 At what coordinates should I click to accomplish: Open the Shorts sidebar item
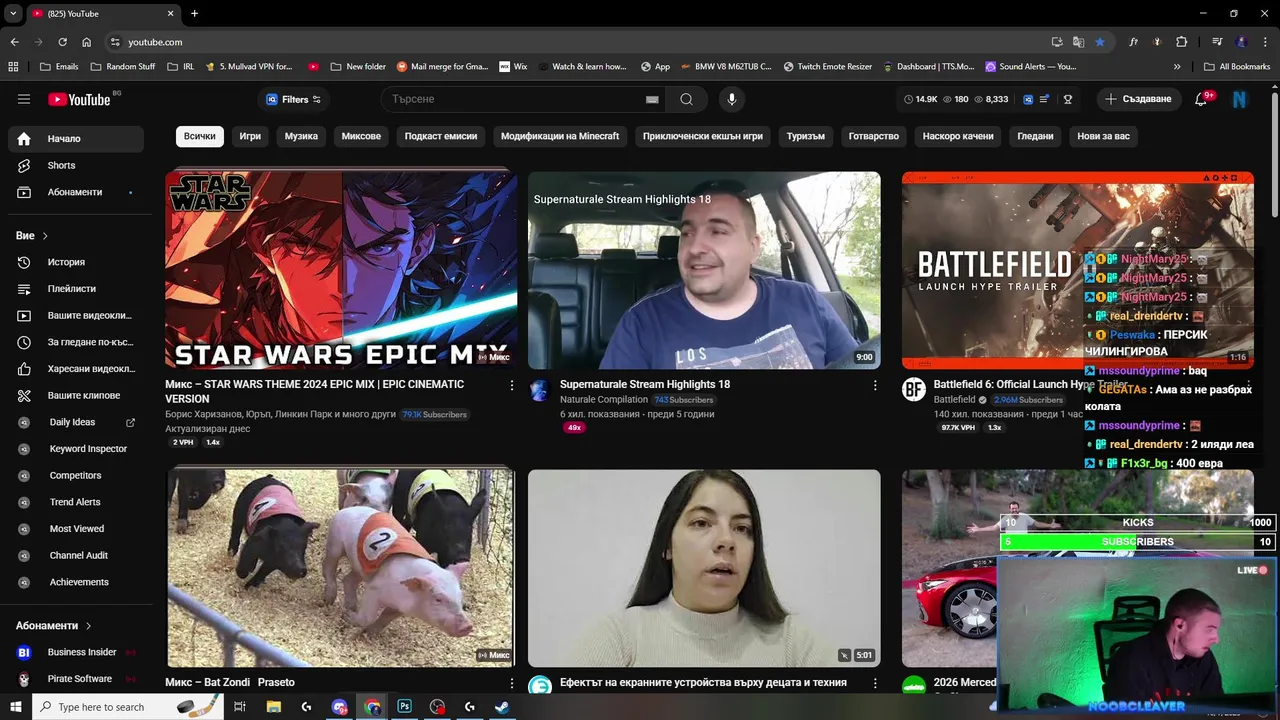point(76,165)
